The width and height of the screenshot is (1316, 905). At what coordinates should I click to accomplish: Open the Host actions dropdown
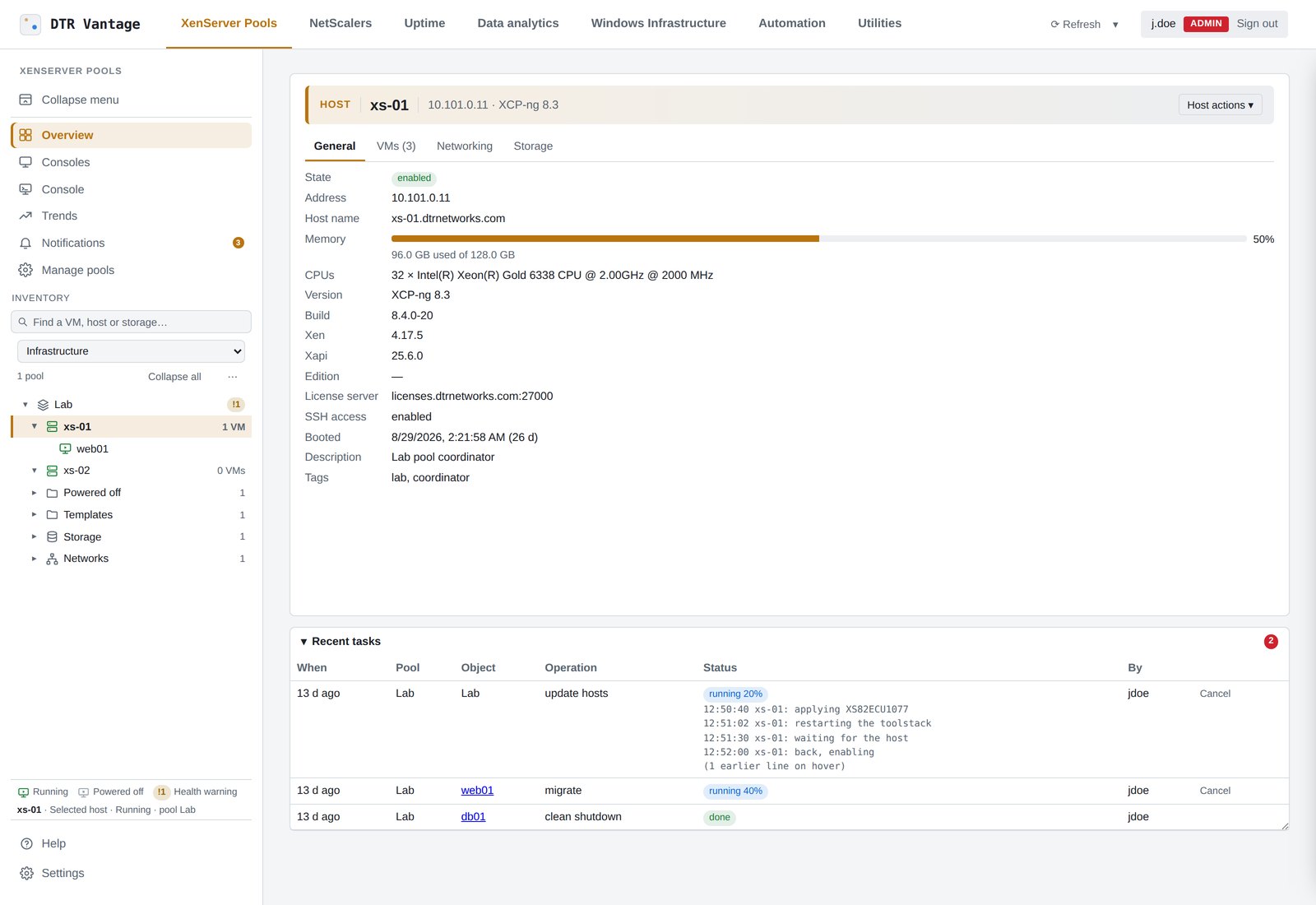[1220, 104]
